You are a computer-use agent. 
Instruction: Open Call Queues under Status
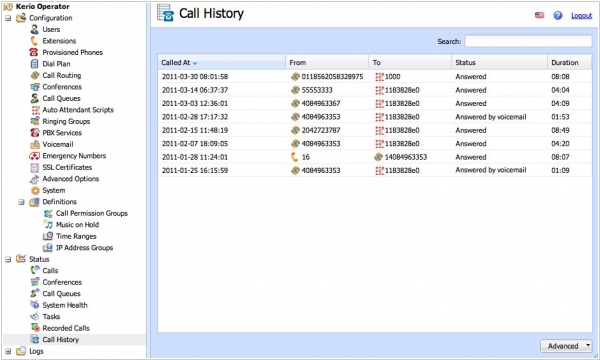[61, 293]
